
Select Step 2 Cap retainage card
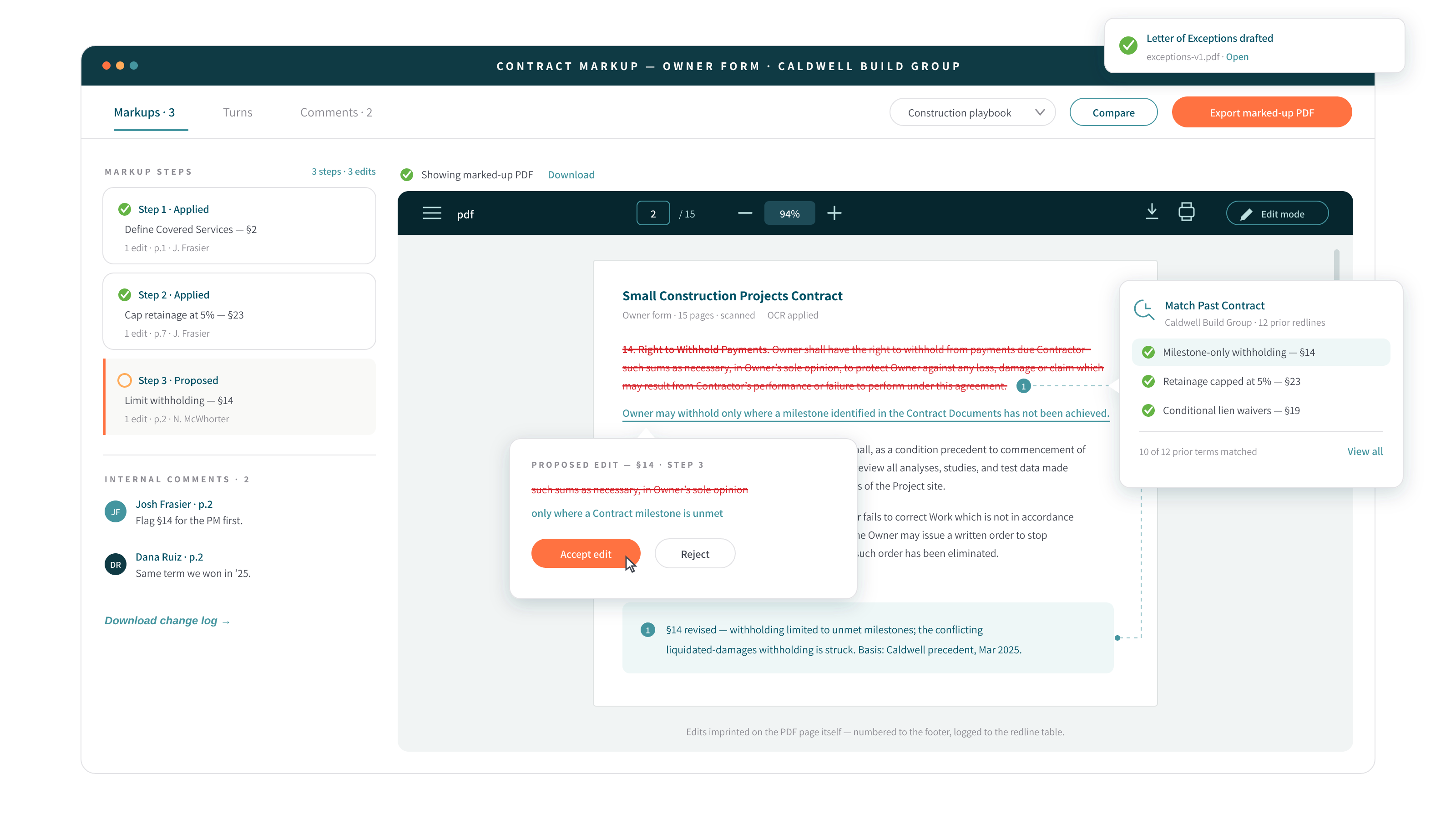click(239, 311)
